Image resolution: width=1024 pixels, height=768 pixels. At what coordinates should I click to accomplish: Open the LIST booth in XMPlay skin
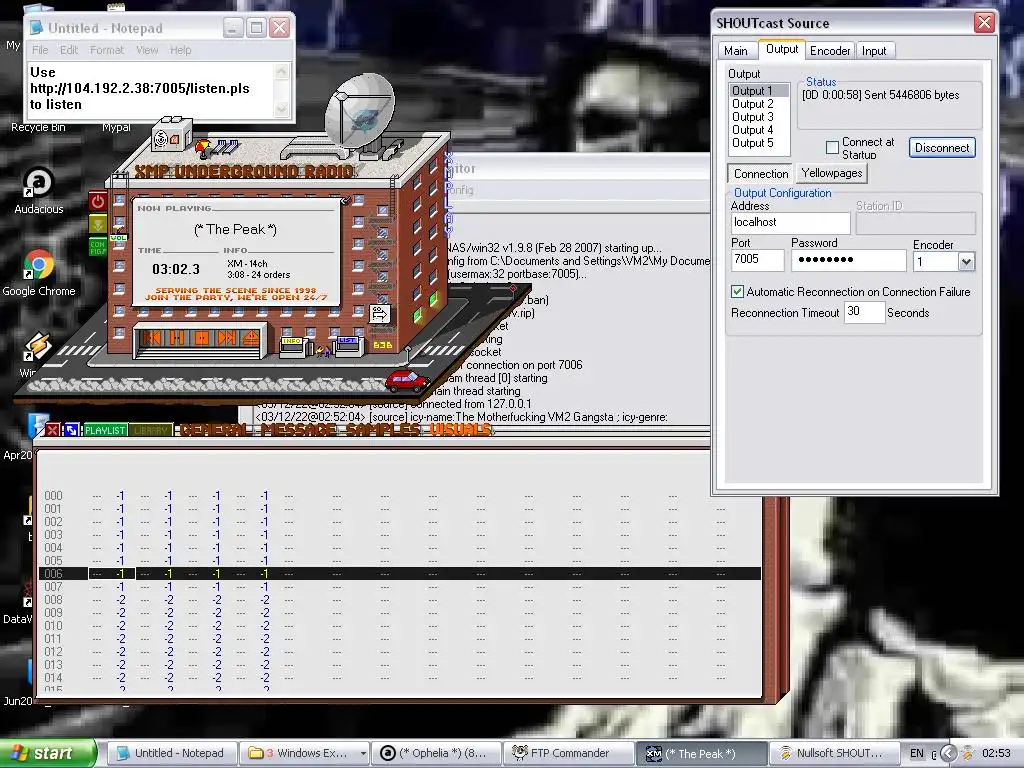[x=347, y=345]
